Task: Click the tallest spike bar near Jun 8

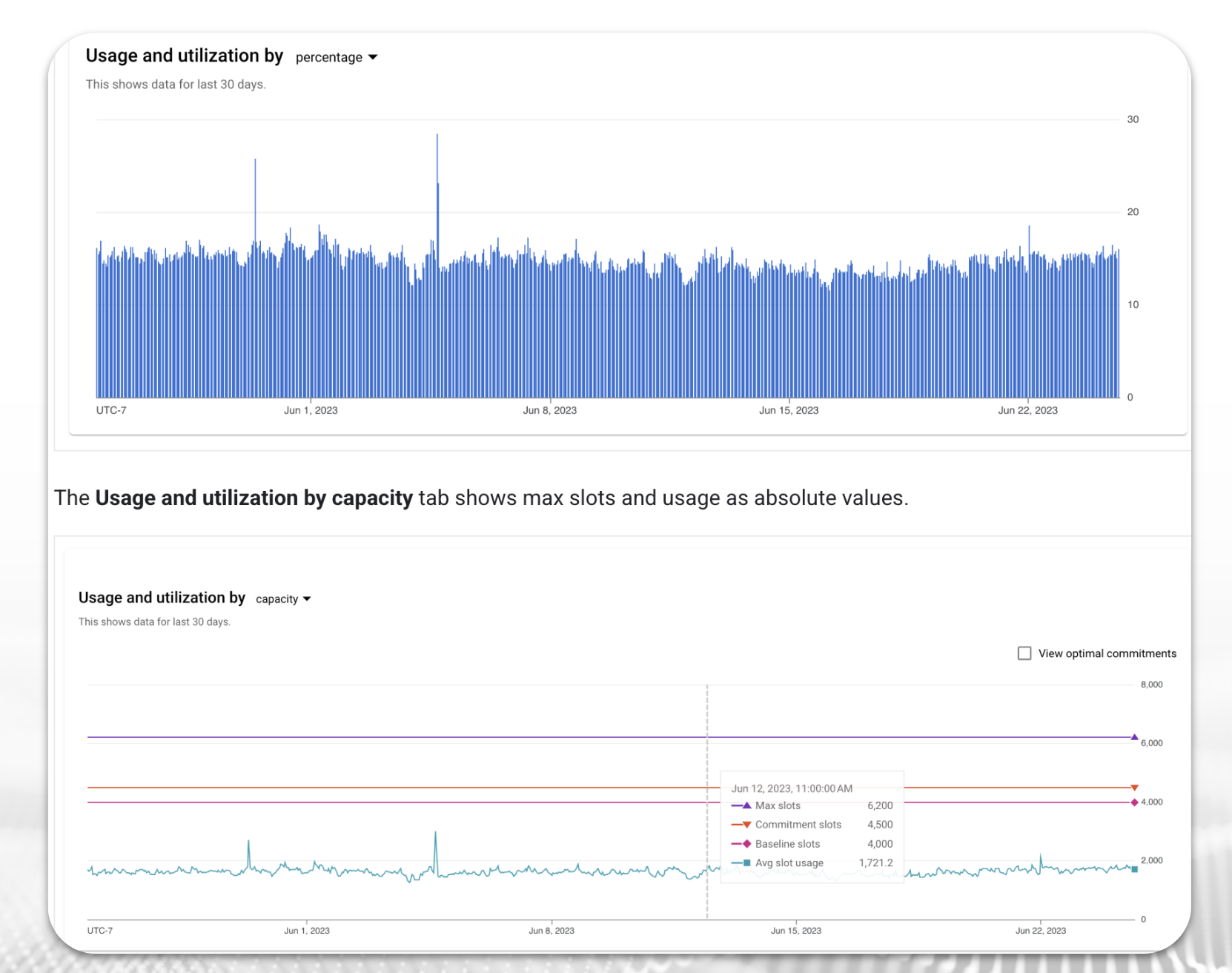Action: pos(437,148)
